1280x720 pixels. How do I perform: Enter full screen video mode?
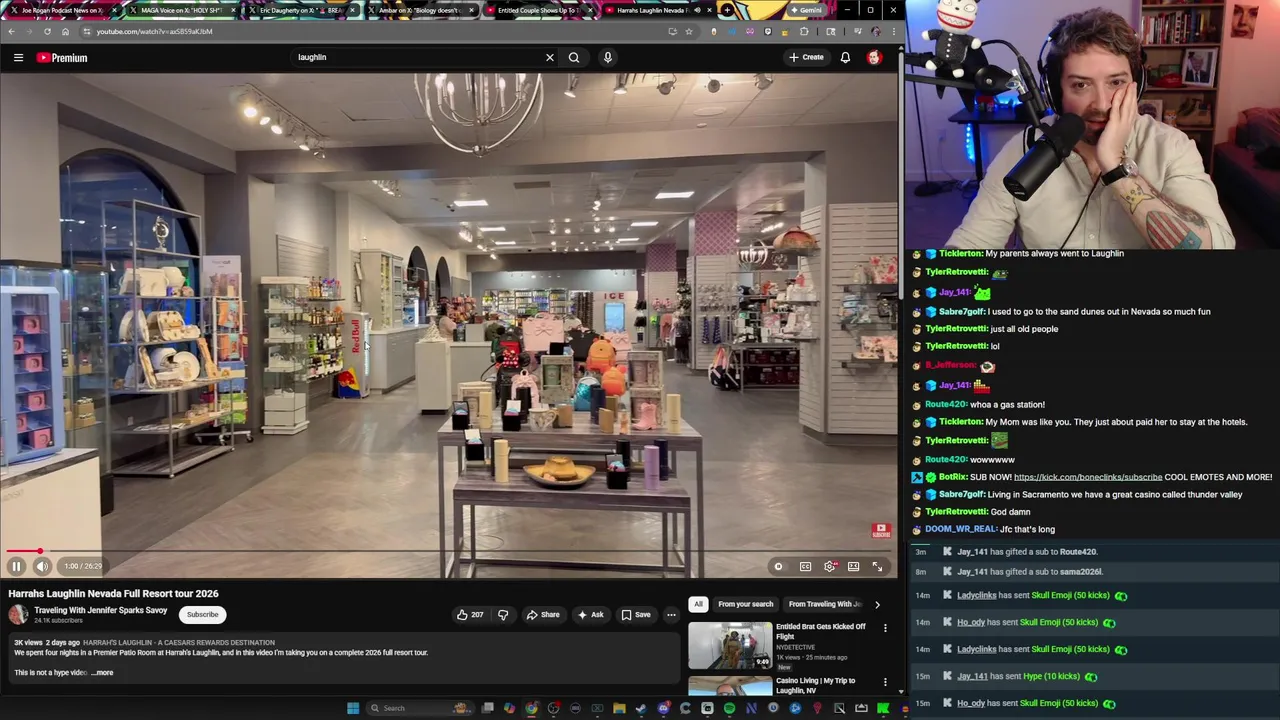pyautogui.click(x=877, y=566)
